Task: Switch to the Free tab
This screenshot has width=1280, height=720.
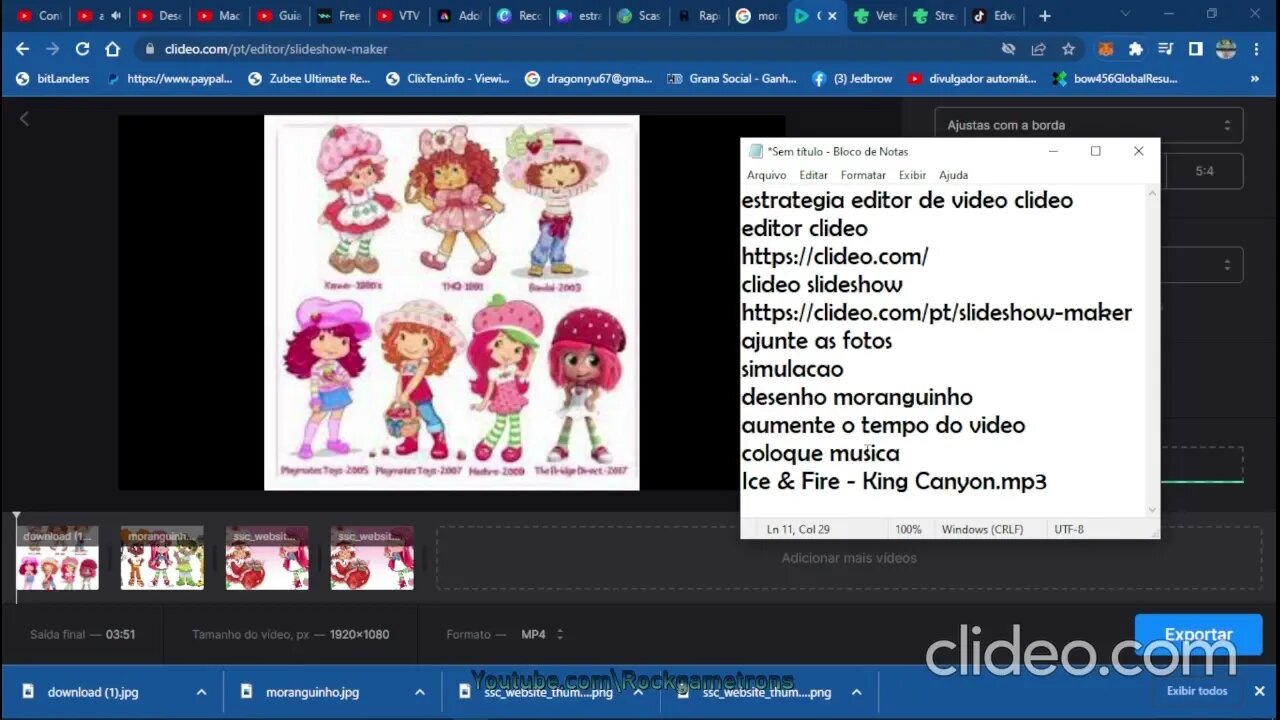Action: coord(338,16)
